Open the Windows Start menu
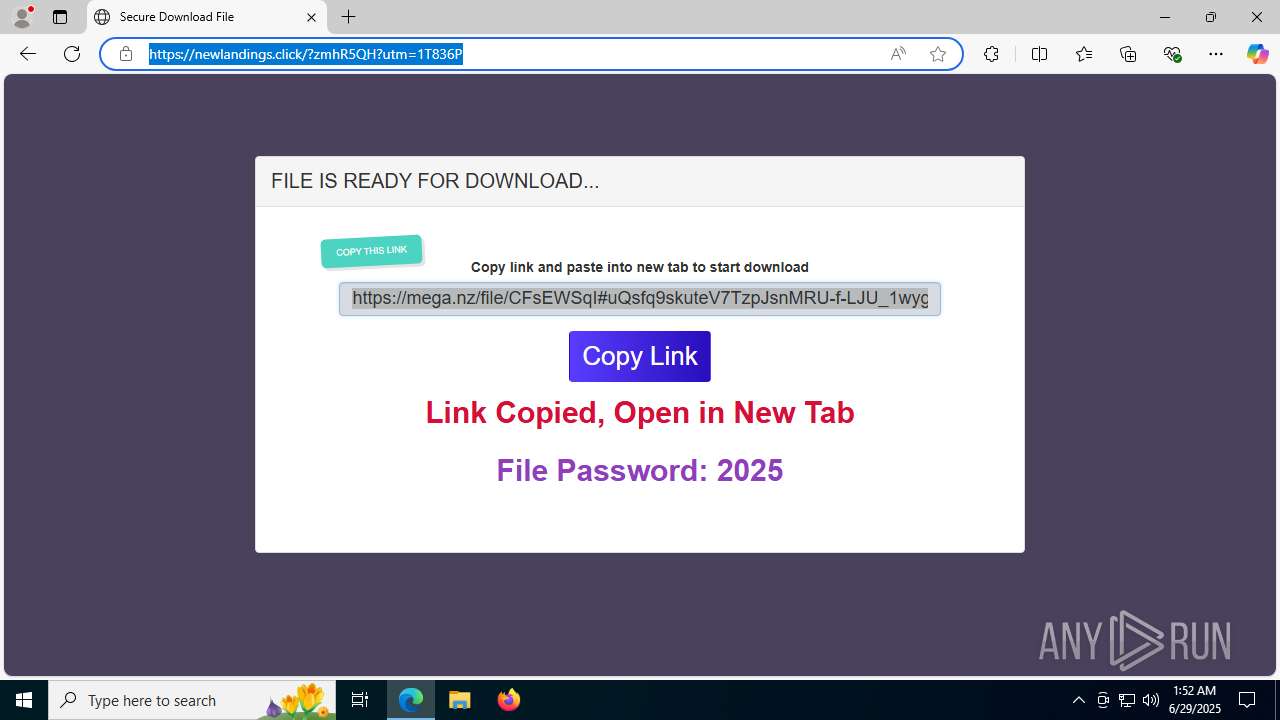 (x=24, y=700)
